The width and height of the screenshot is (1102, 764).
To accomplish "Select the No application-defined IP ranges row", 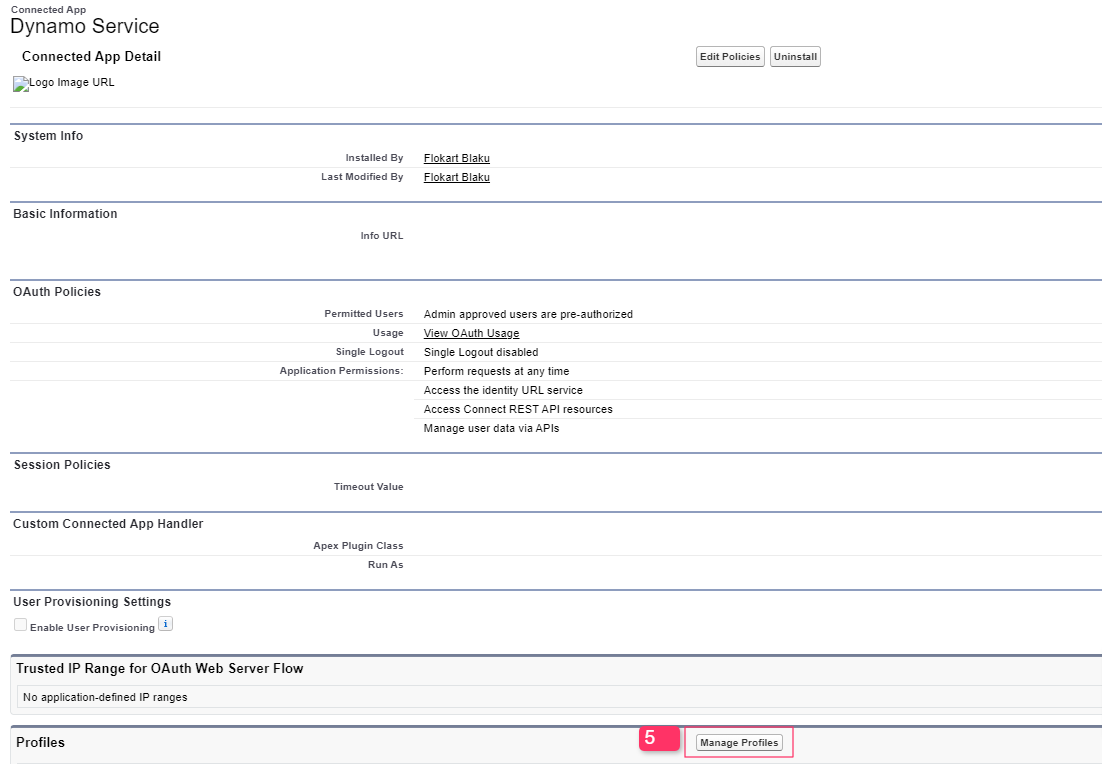I will [x=105, y=697].
